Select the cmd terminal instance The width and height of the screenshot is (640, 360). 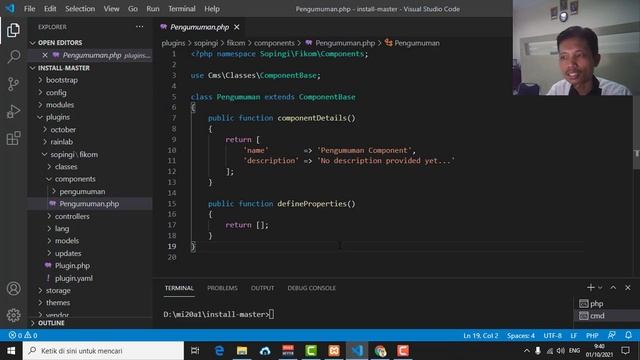[606, 316]
